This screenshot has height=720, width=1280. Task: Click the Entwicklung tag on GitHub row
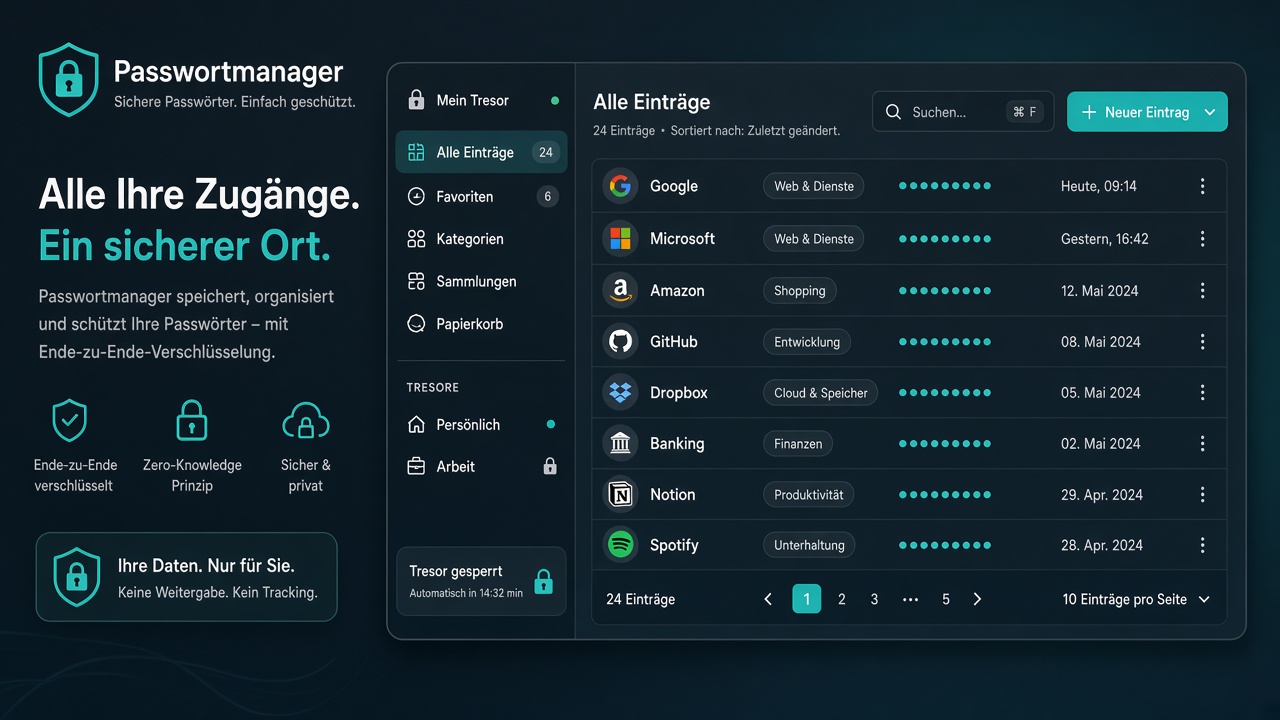[807, 342]
